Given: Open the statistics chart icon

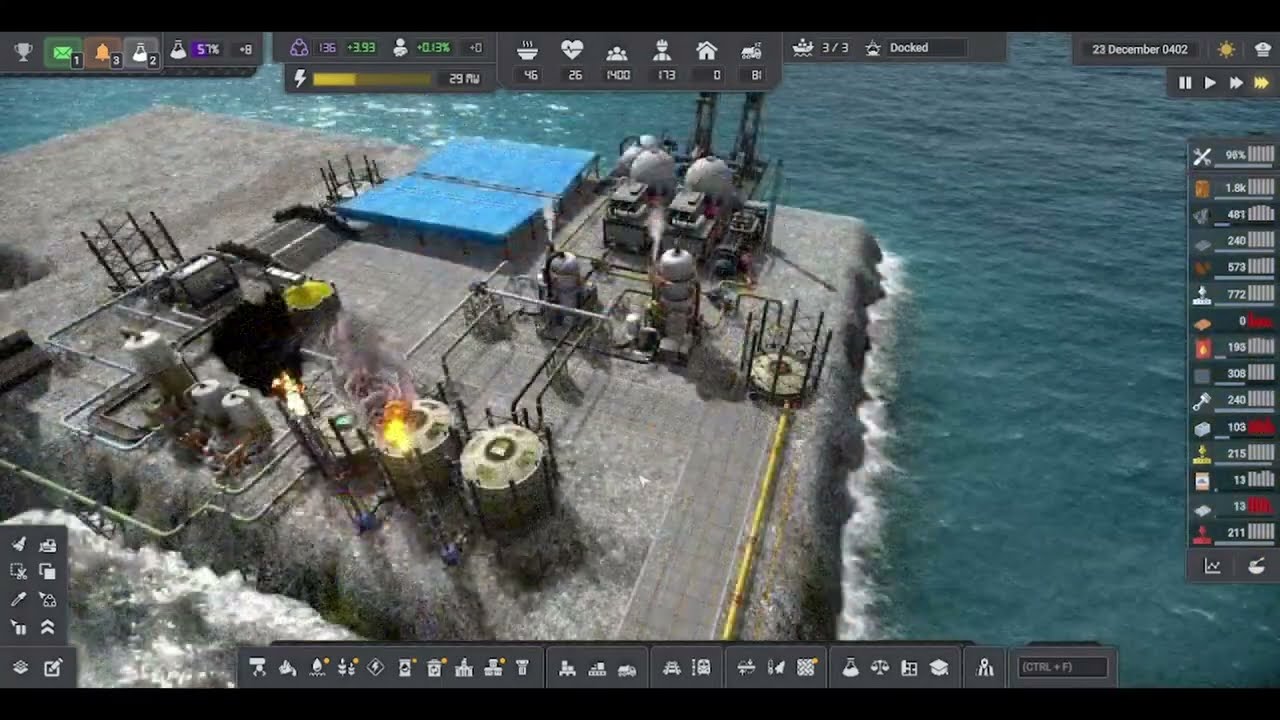Looking at the screenshot, I should coord(1212,567).
